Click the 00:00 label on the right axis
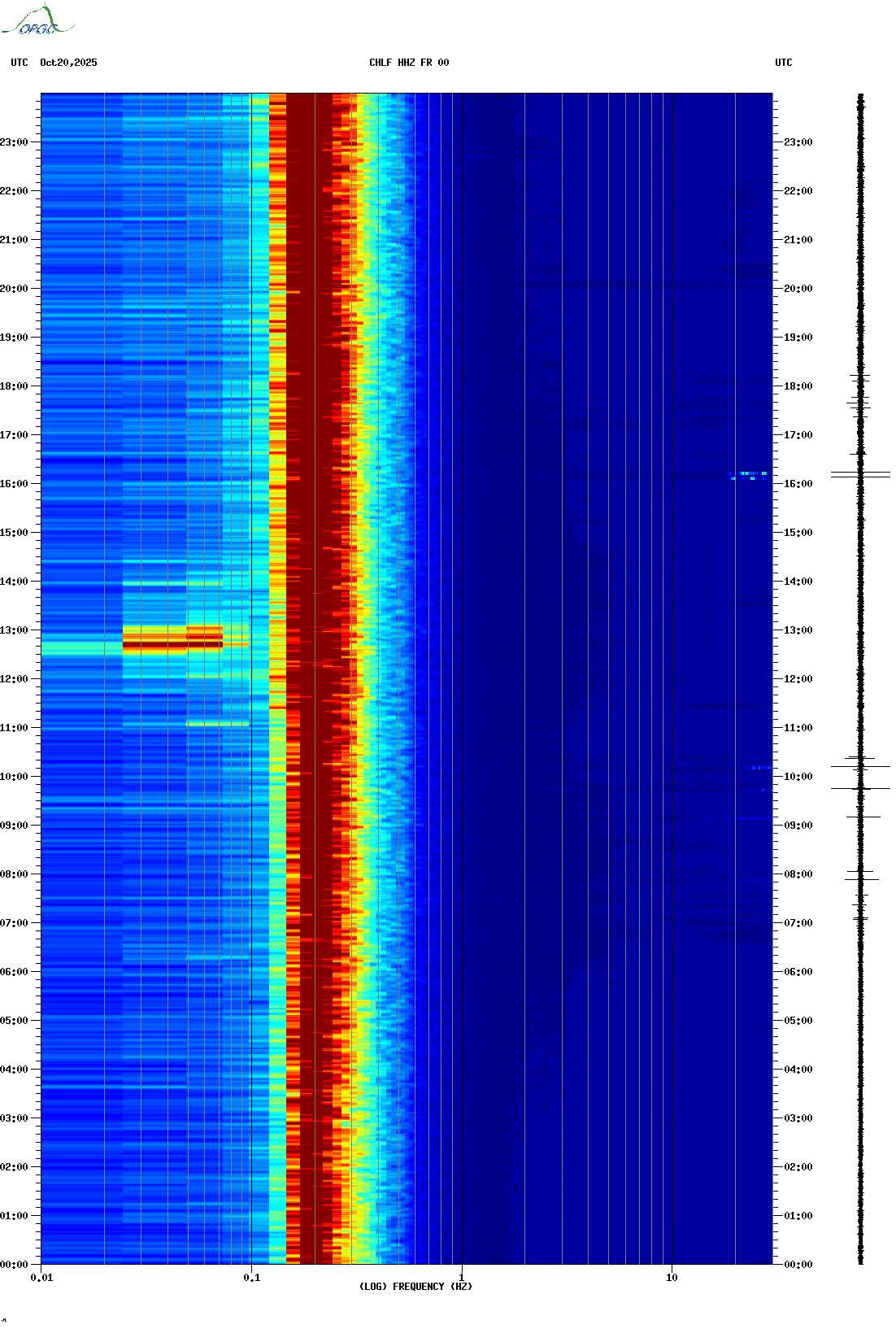 [798, 1265]
